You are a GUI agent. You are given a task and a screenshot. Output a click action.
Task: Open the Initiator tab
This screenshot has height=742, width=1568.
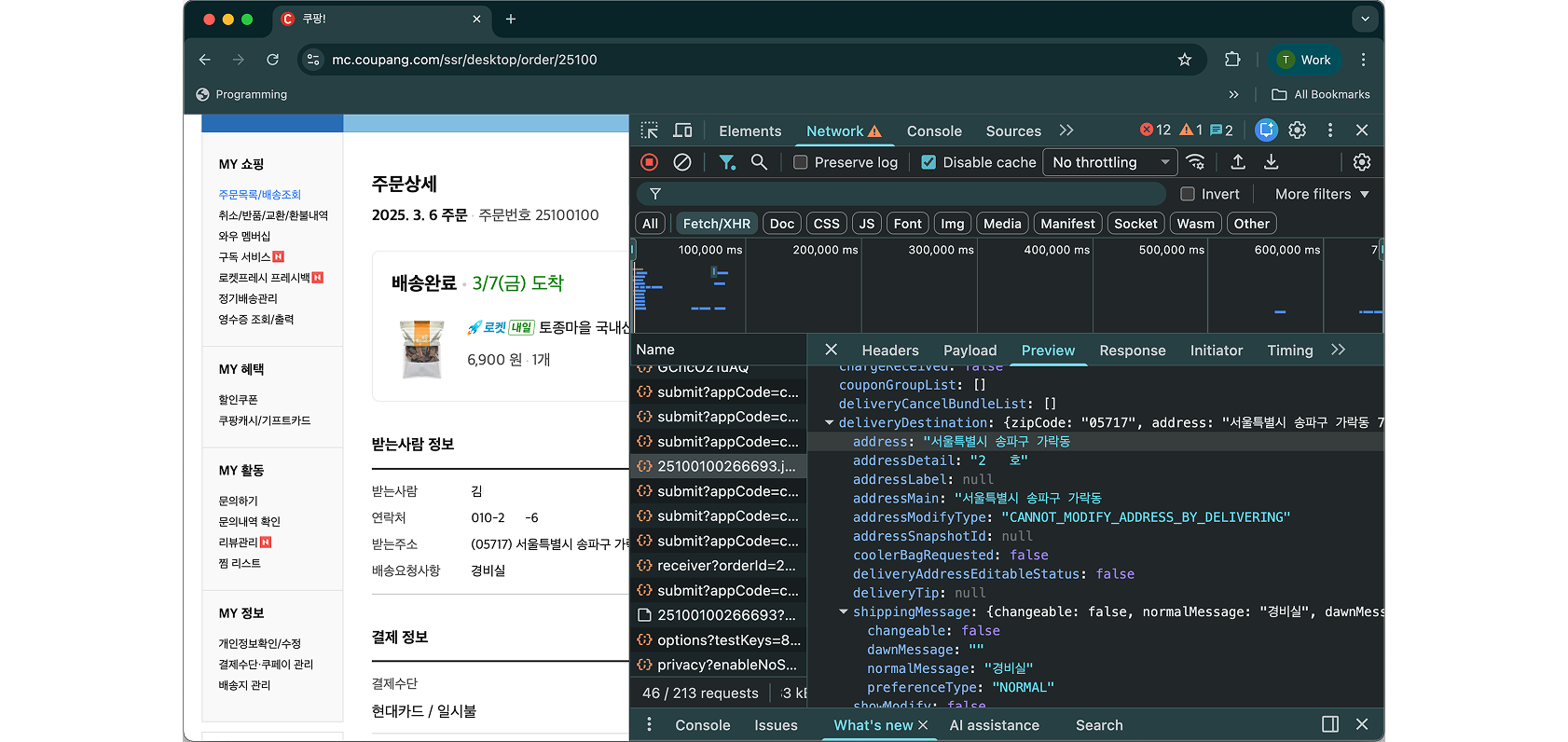pos(1217,350)
